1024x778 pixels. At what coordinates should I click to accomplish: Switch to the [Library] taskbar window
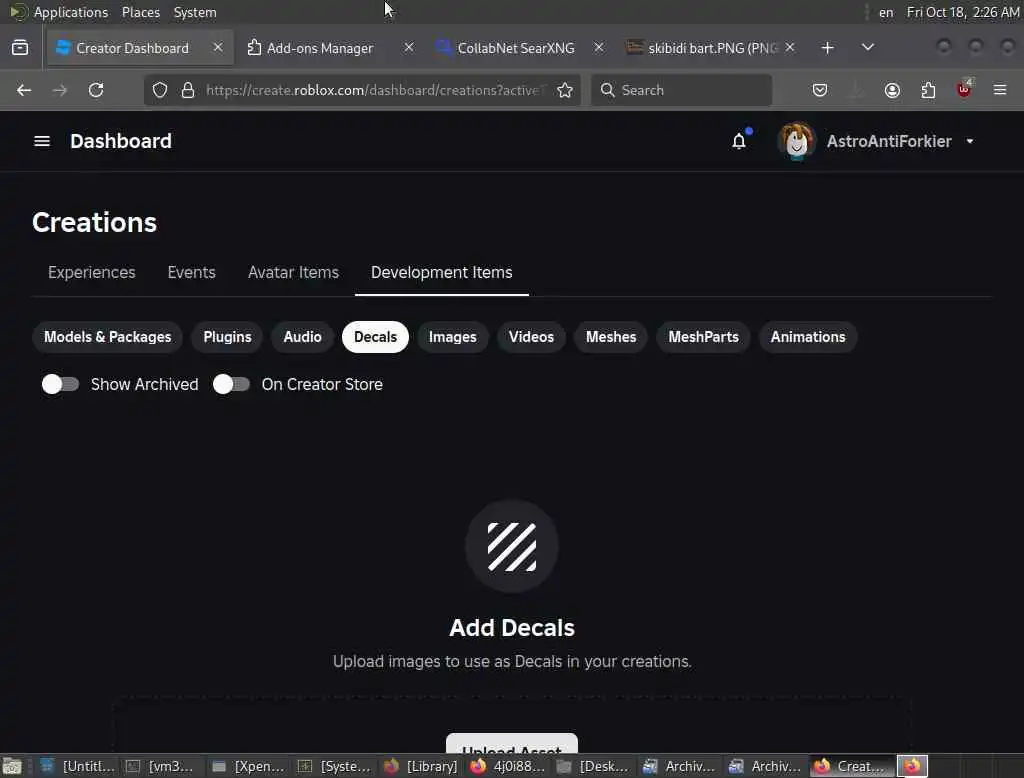click(421, 766)
